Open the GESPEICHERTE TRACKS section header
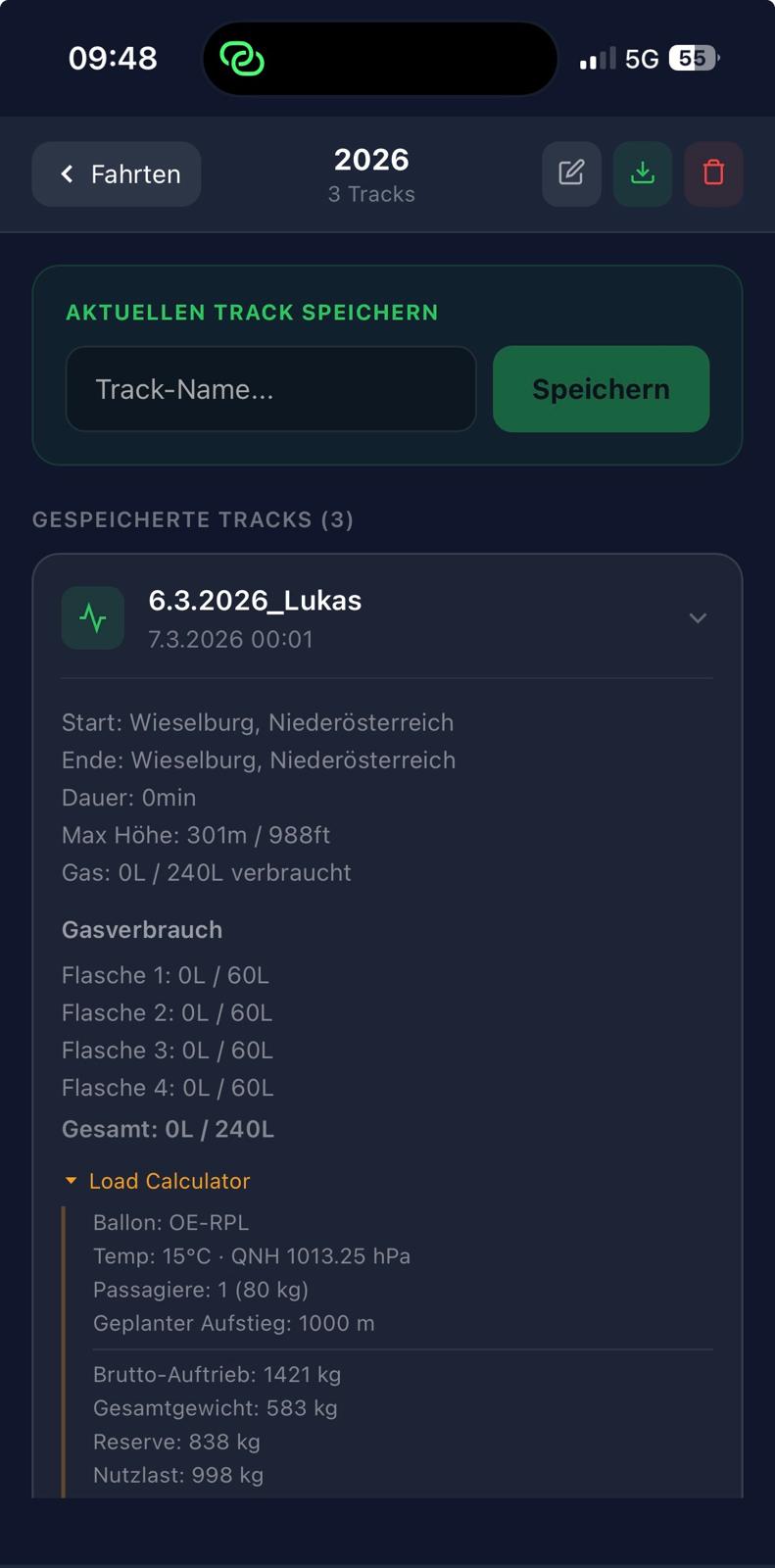775x1568 pixels. click(x=193, y=518)
